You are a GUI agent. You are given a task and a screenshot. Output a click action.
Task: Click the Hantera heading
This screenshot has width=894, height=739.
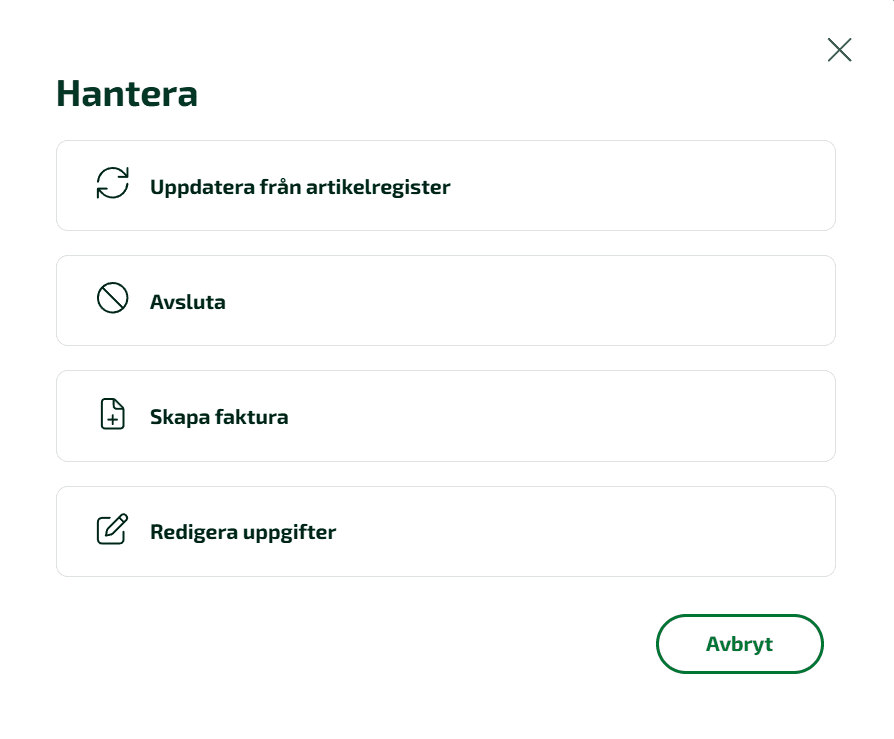pyautogui.click(x=127, y=93)
